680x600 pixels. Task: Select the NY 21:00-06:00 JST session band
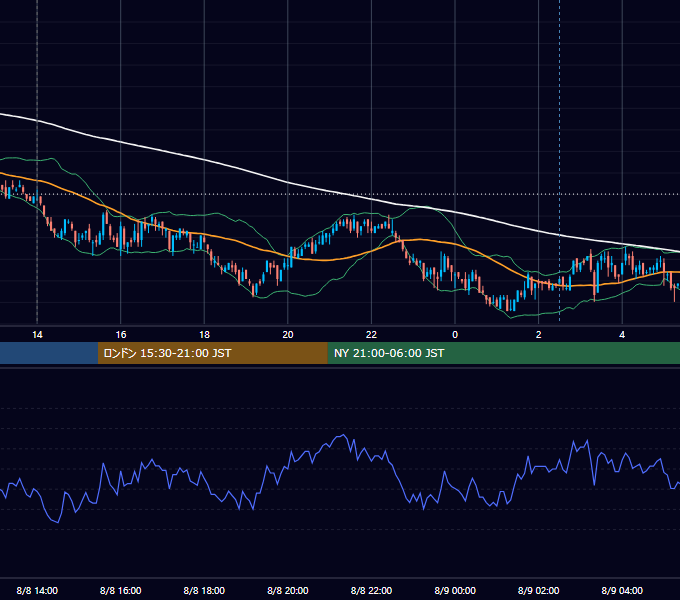pos(503,353)
